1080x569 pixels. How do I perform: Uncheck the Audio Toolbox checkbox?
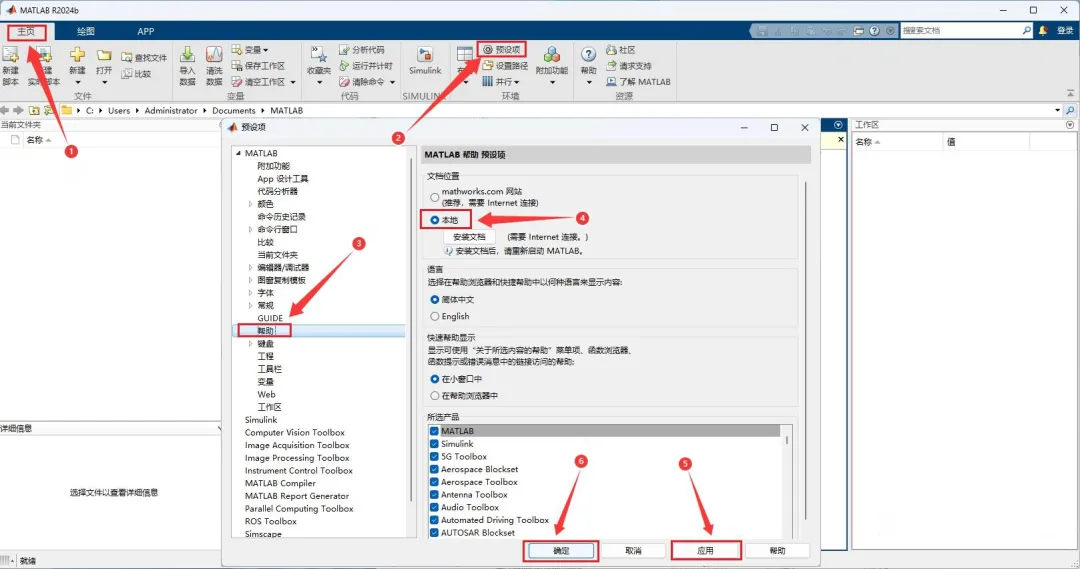coord(434,507)
